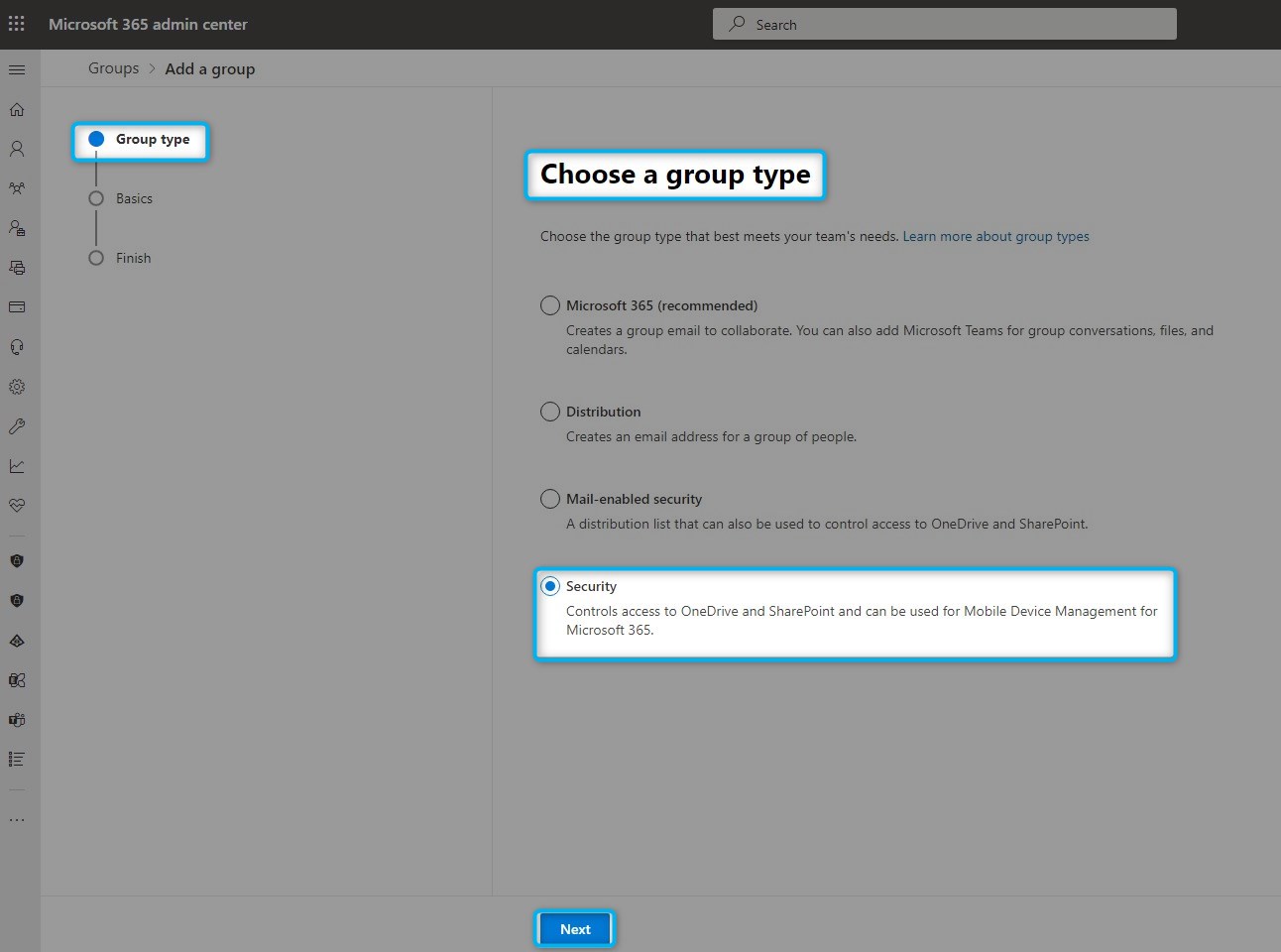
Task: Open the Roles sidebar icon
Action: (17, 228)
